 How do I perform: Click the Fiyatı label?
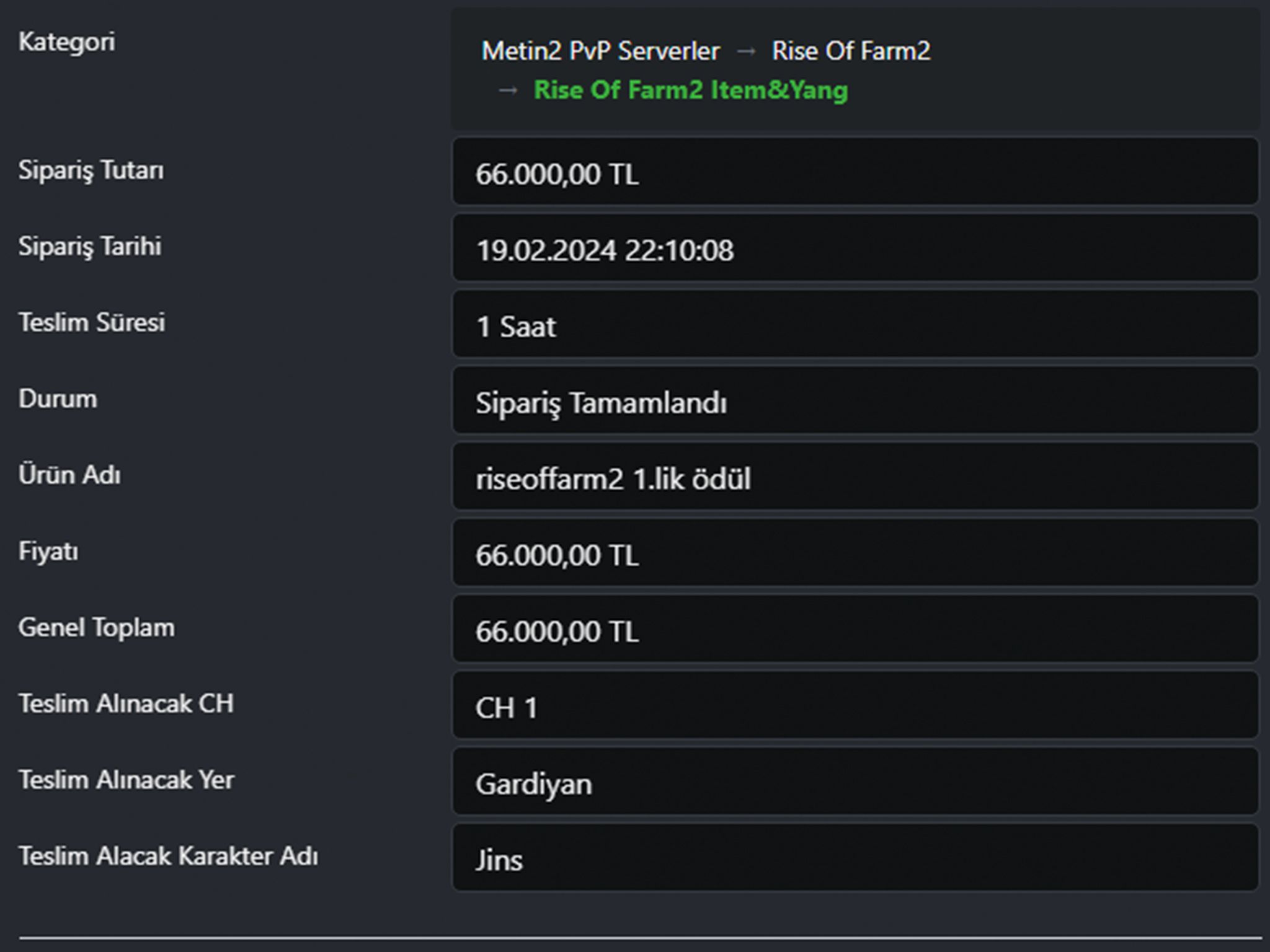coord(48,551)
